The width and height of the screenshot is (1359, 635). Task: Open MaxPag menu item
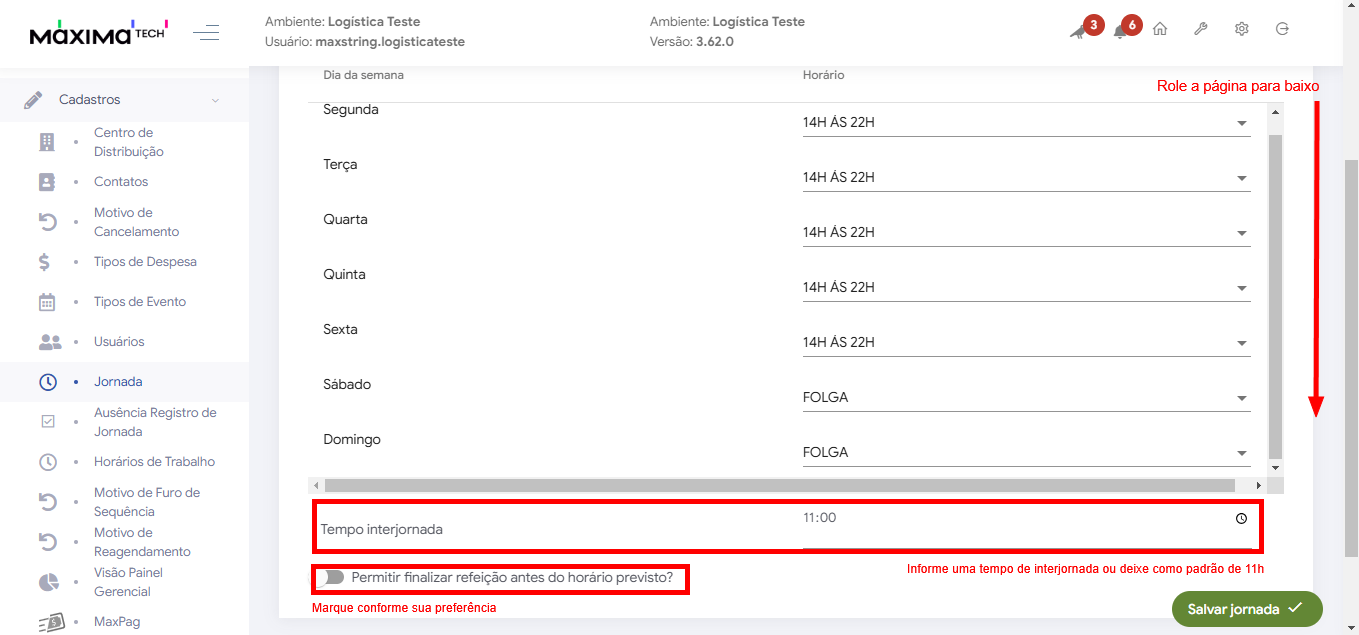117,622
